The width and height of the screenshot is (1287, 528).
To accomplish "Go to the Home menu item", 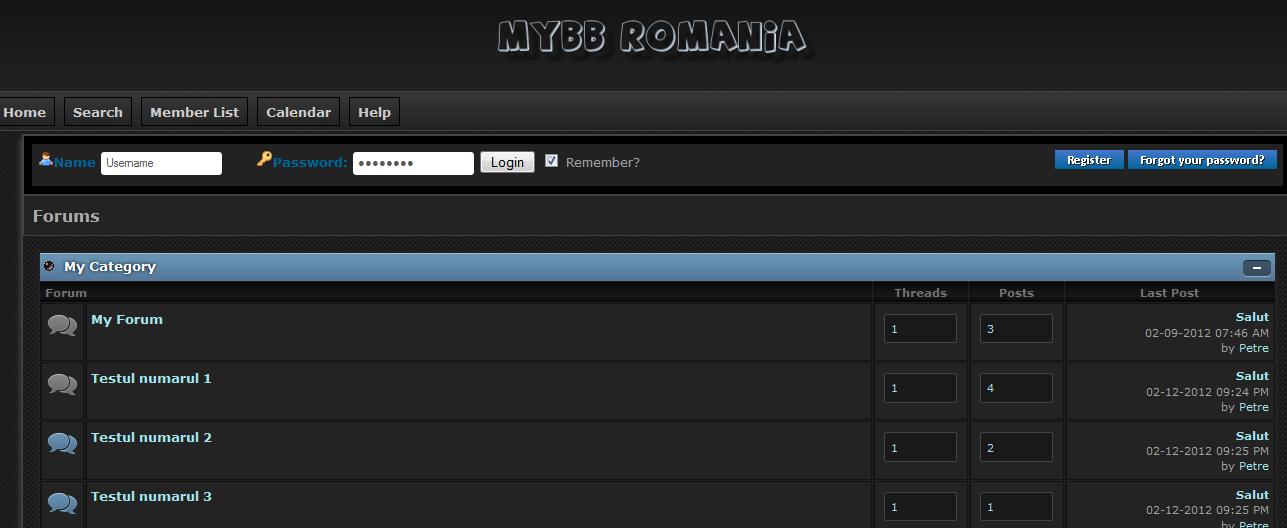I will [x=25, y=112].
